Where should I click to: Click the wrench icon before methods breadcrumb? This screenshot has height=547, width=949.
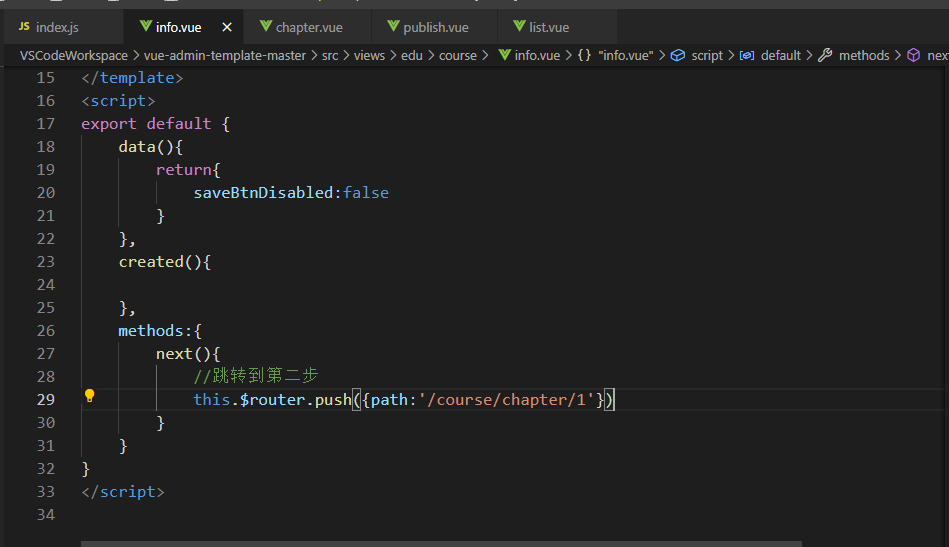825,55
